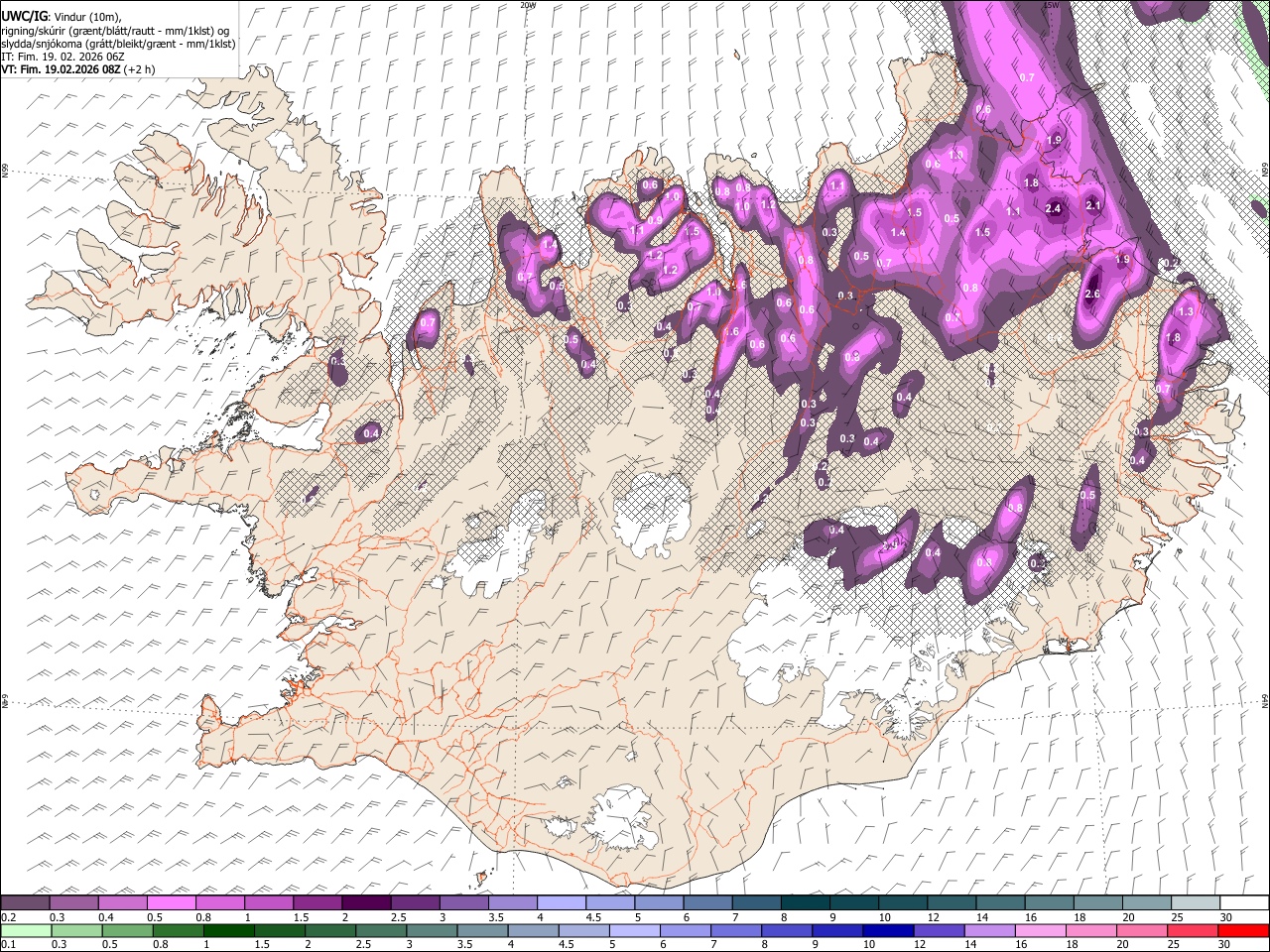Click the "0.2" label in the top legend row
Viewport: 1270px width, 952px height.
click(x=8, y=917)
